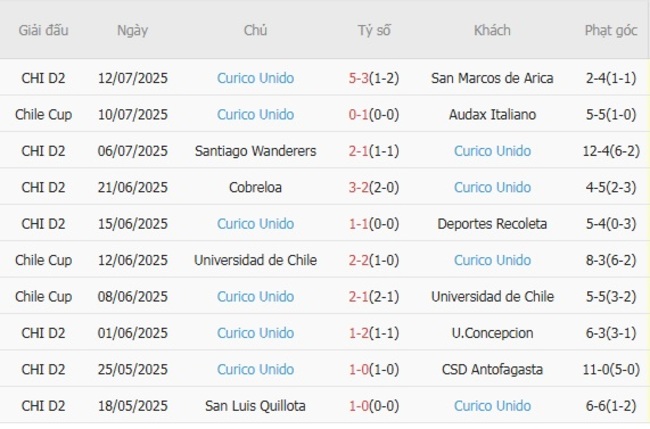Open the Audax Italiano team link
Screen dimensions: 650x429
(x=492, y=114)
